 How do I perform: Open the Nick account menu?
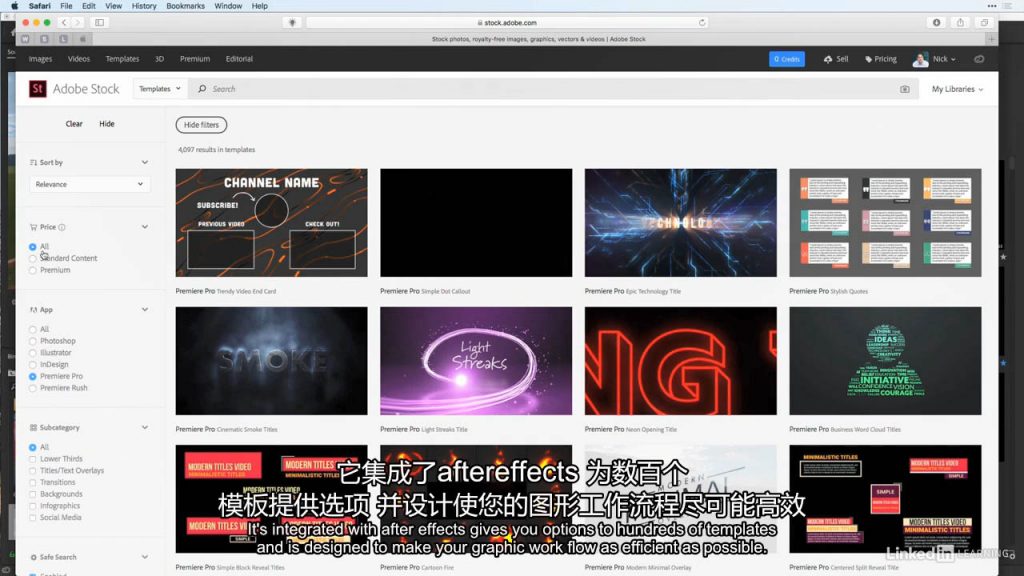click(x=944, y=59)
